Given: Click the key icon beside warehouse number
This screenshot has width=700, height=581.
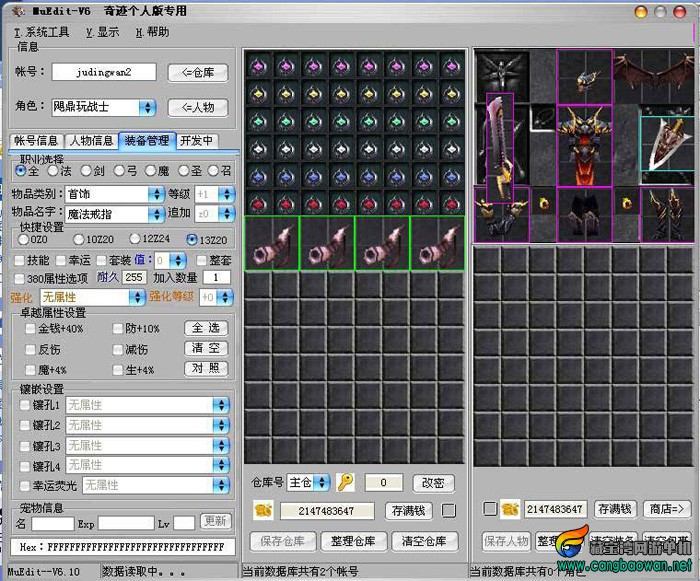Looking at the screenshot, I should click(345, 482).
